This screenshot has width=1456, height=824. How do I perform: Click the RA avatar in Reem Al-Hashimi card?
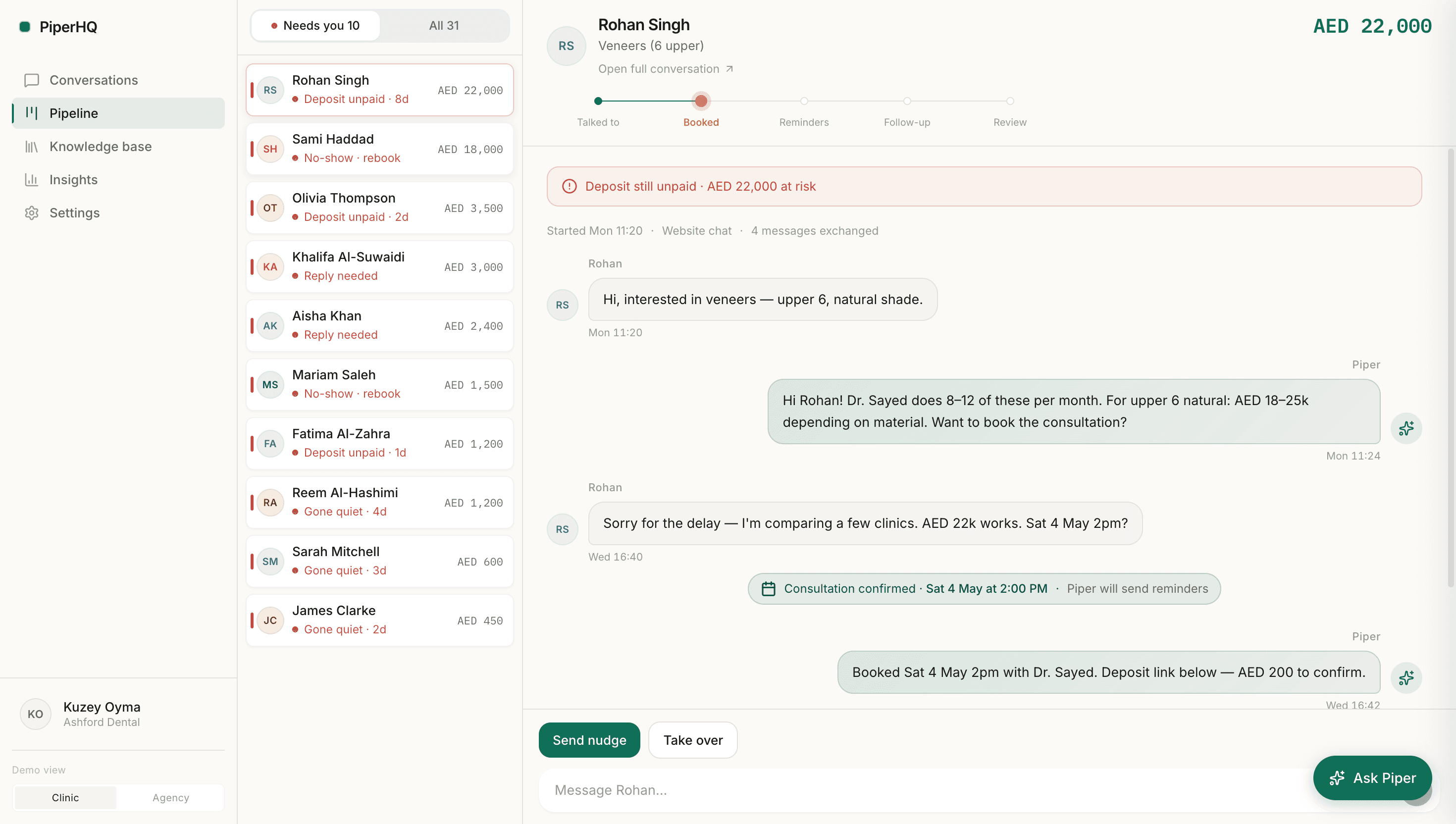coord(270,502)
